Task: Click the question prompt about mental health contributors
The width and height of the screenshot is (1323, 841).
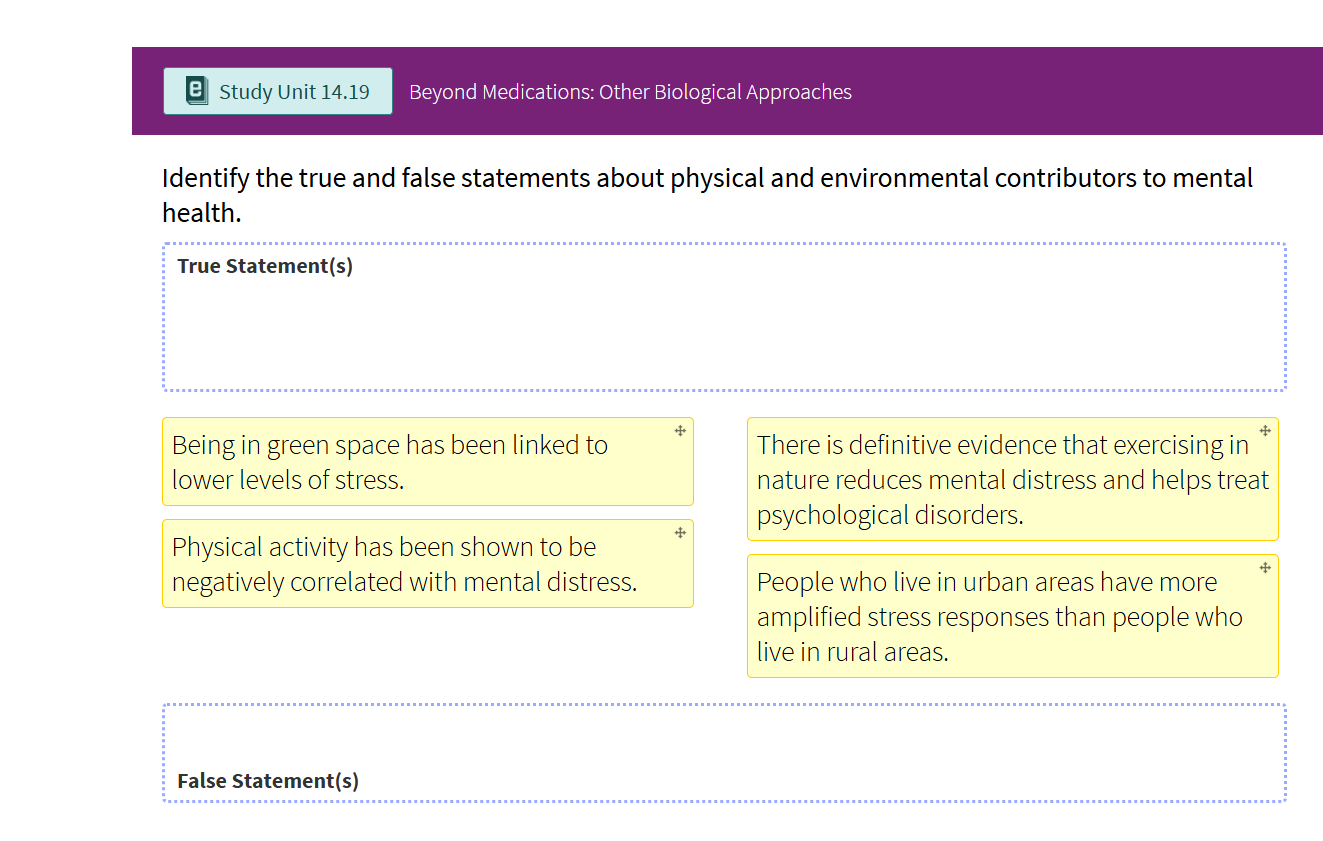Action: [706, 195]
